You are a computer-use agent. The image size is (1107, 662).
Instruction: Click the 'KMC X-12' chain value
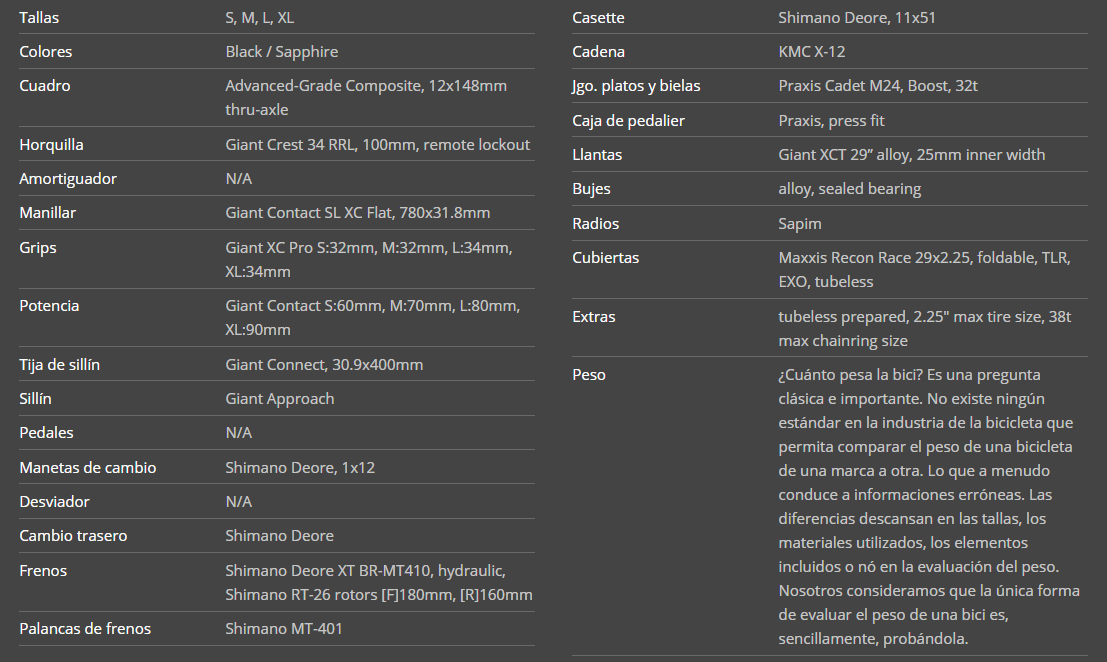point(811,52)
